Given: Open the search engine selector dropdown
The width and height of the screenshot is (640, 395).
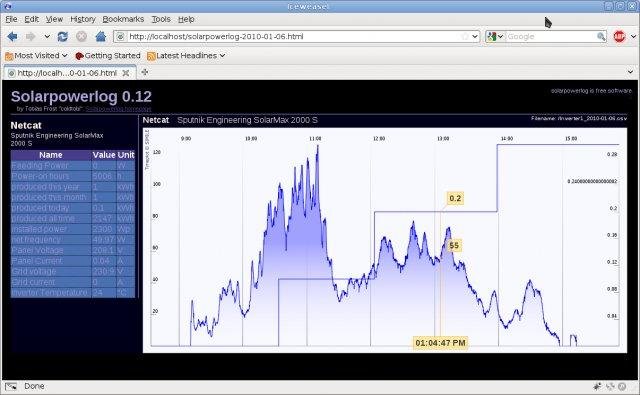Looking at the screenshot, I should click(x=495, y=36).
